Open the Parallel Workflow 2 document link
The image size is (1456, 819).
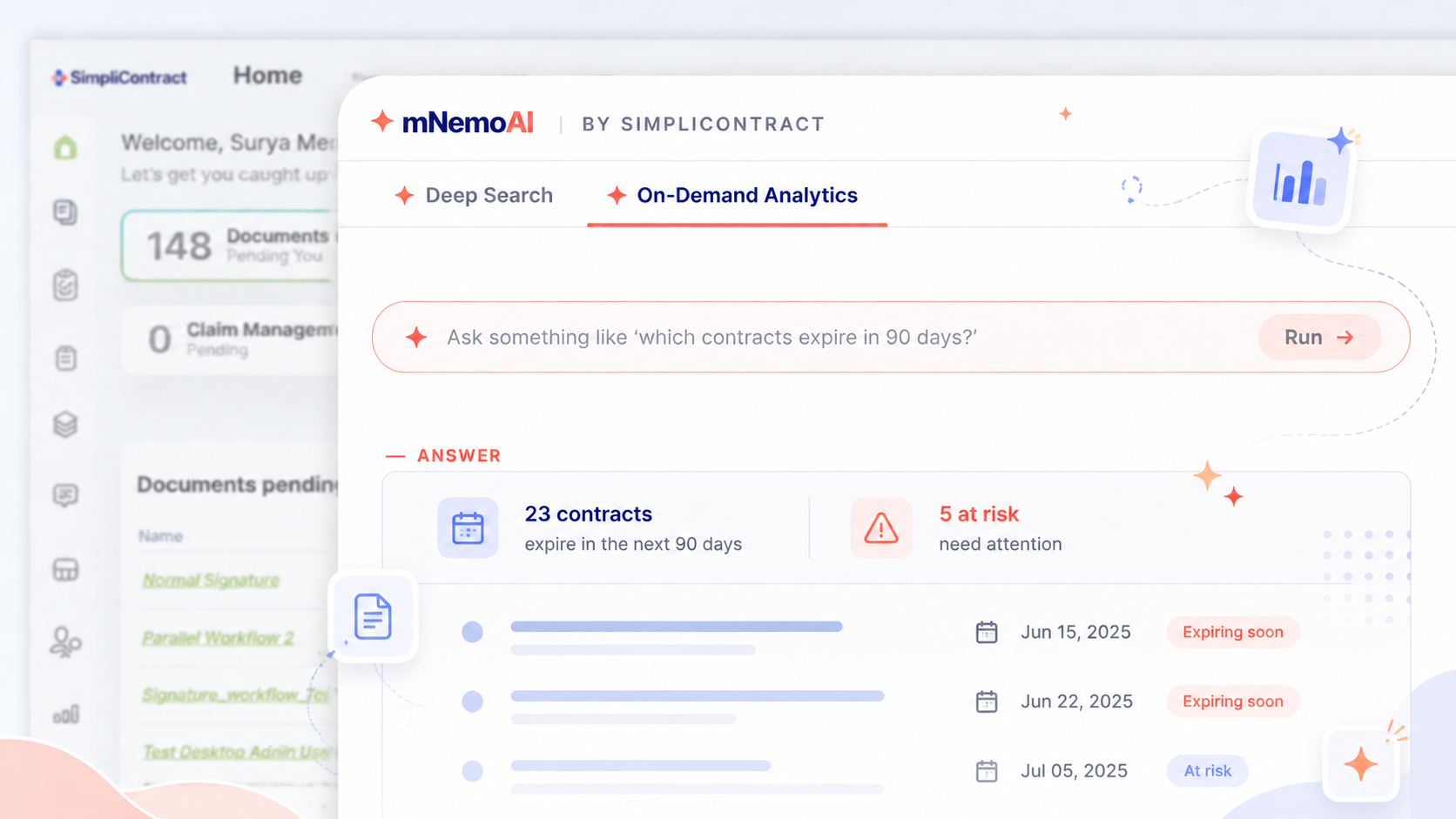tap(218, 638)
